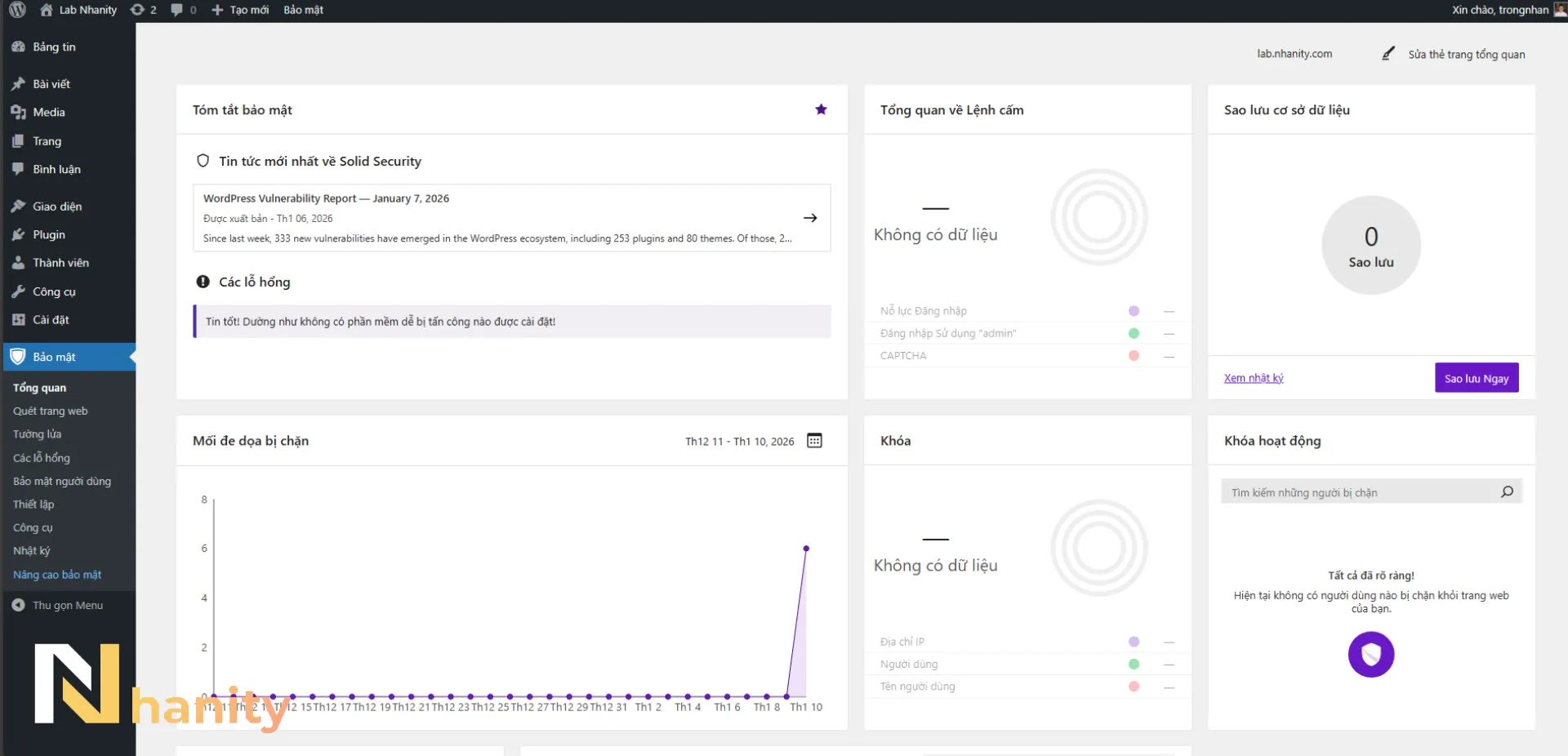Click the arrow on Vulnerability Report news item
Screen dimensions: 1568x756
pyautogui.click(x=810, y=218)
